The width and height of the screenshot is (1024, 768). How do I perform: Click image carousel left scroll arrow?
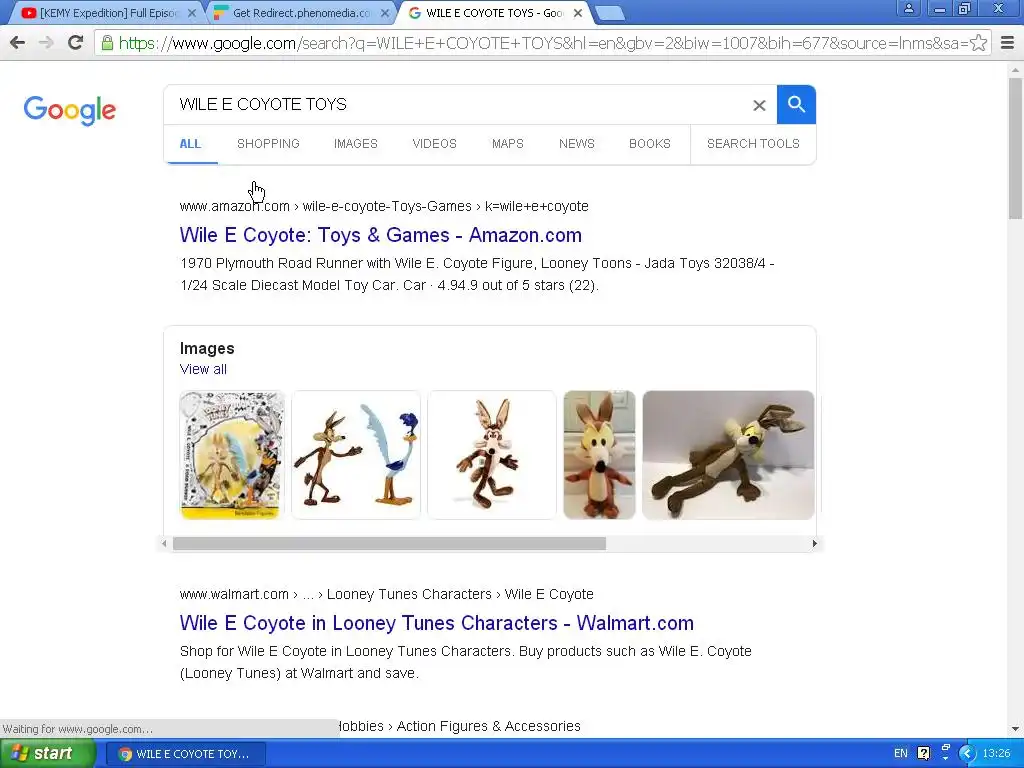(x=164, y=543)
